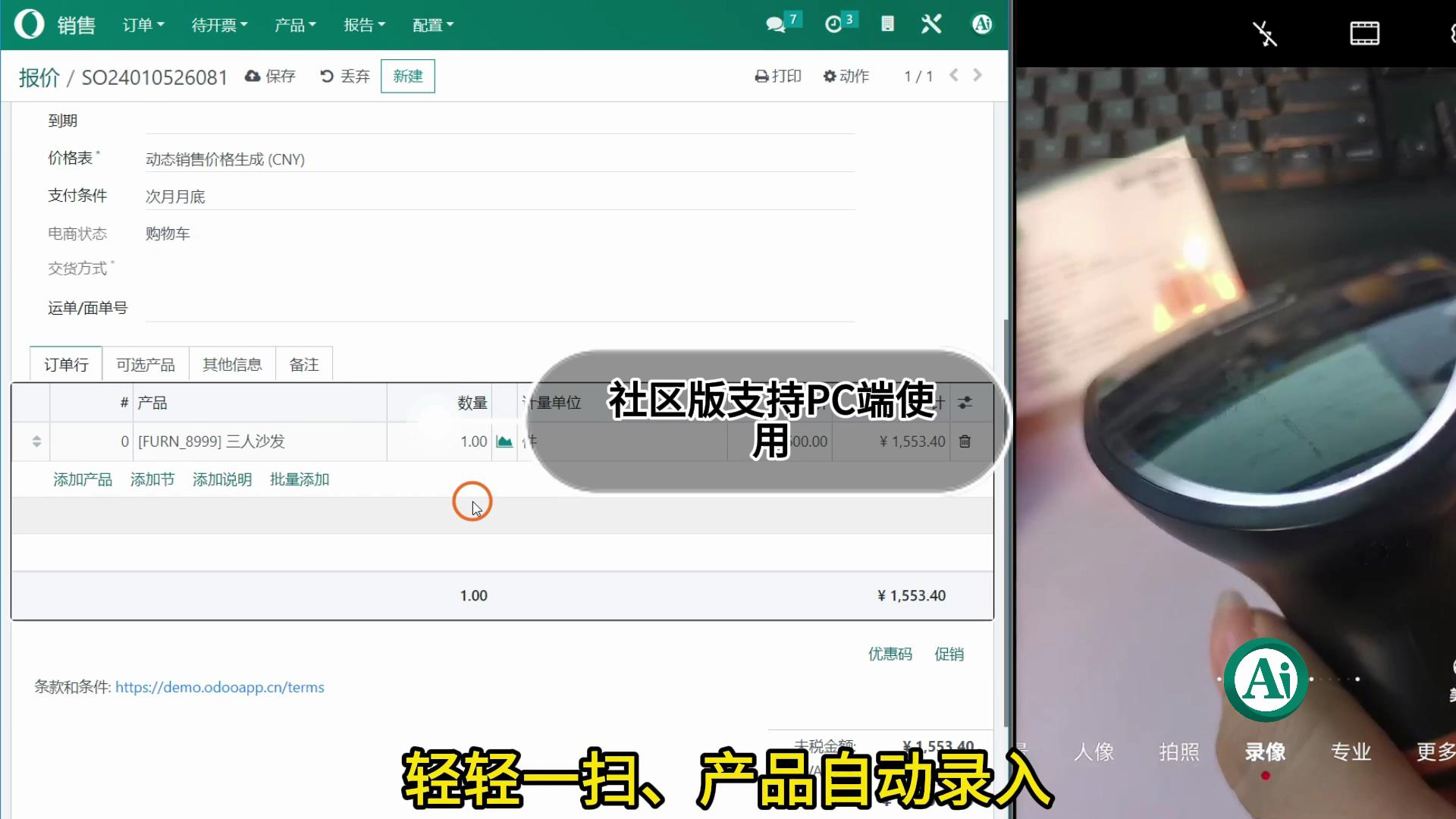
Task: Click the terms and conditions URL link
Action: (220, 687)
